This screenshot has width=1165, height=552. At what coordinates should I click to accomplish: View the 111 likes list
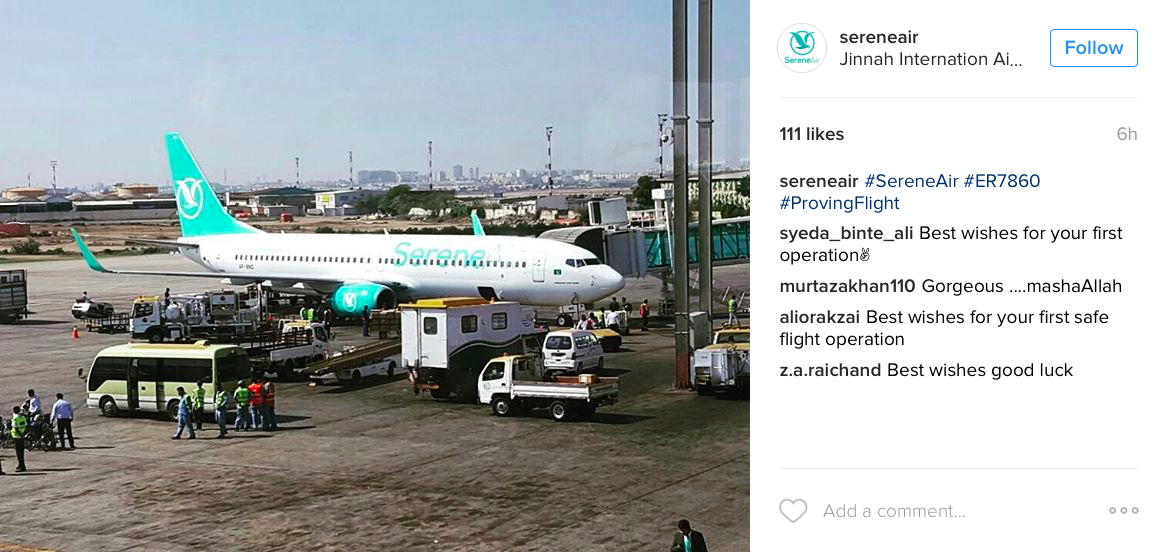pyautogui.click(x=811, y=134)
